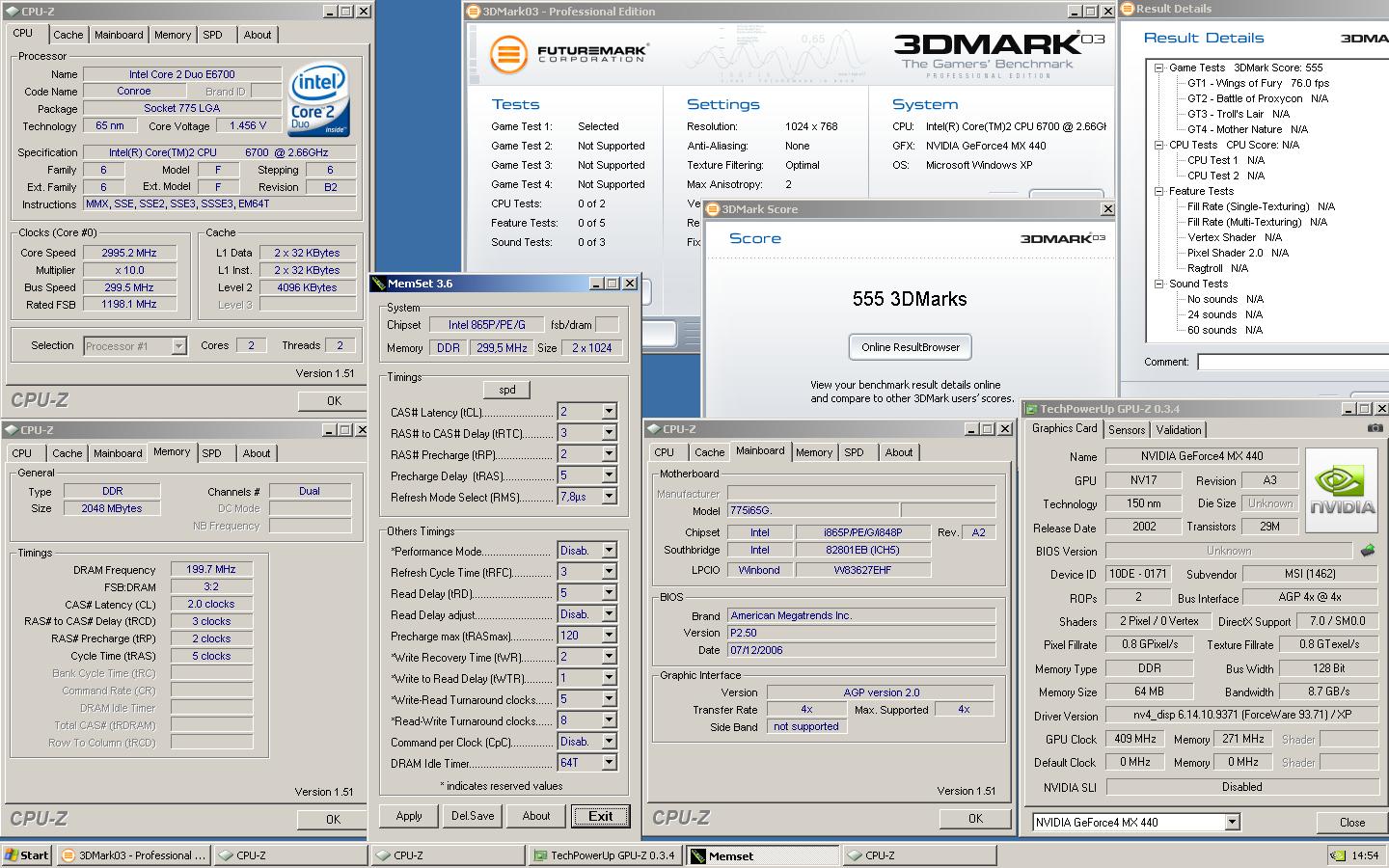Switch to 3DMark03 in the taskbar
This screenshot has width=1389, height=868.
click(134, 854)
